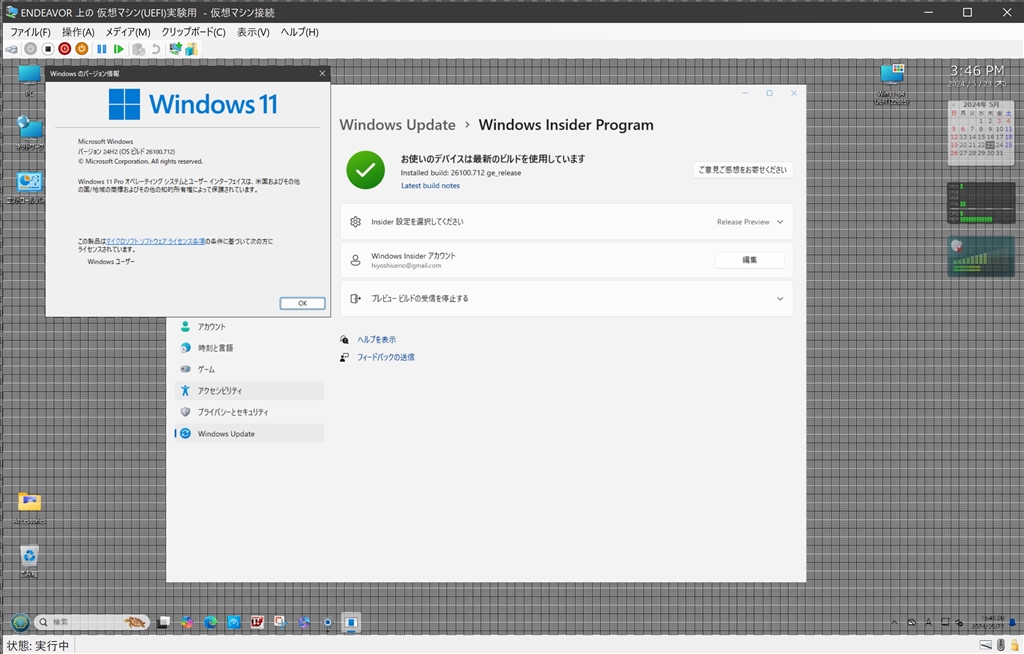Select 時刻と言語 in Settings sidebar
The image size is (1024, 654).
249,348
